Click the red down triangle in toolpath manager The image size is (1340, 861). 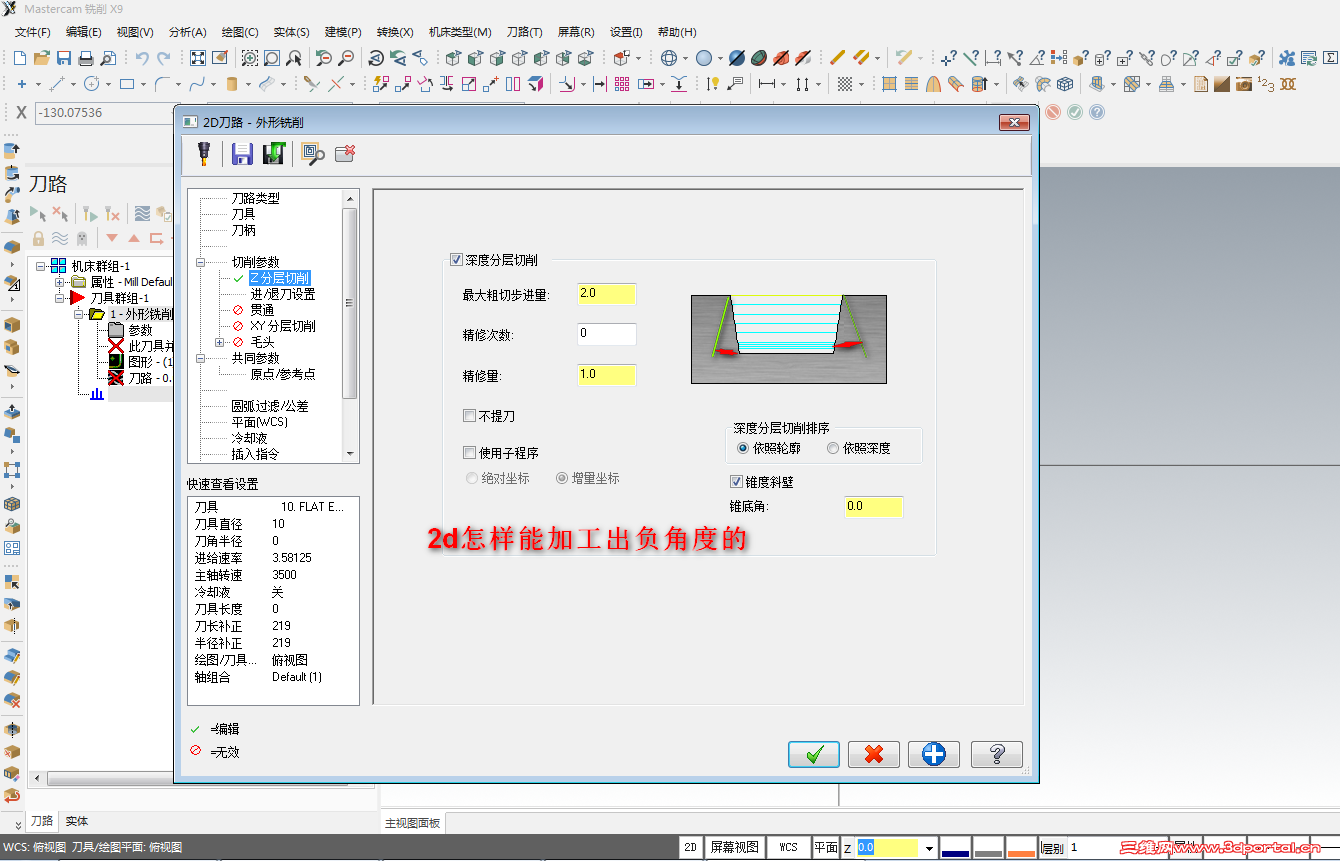pyautogui.click(x=112, y=238)
